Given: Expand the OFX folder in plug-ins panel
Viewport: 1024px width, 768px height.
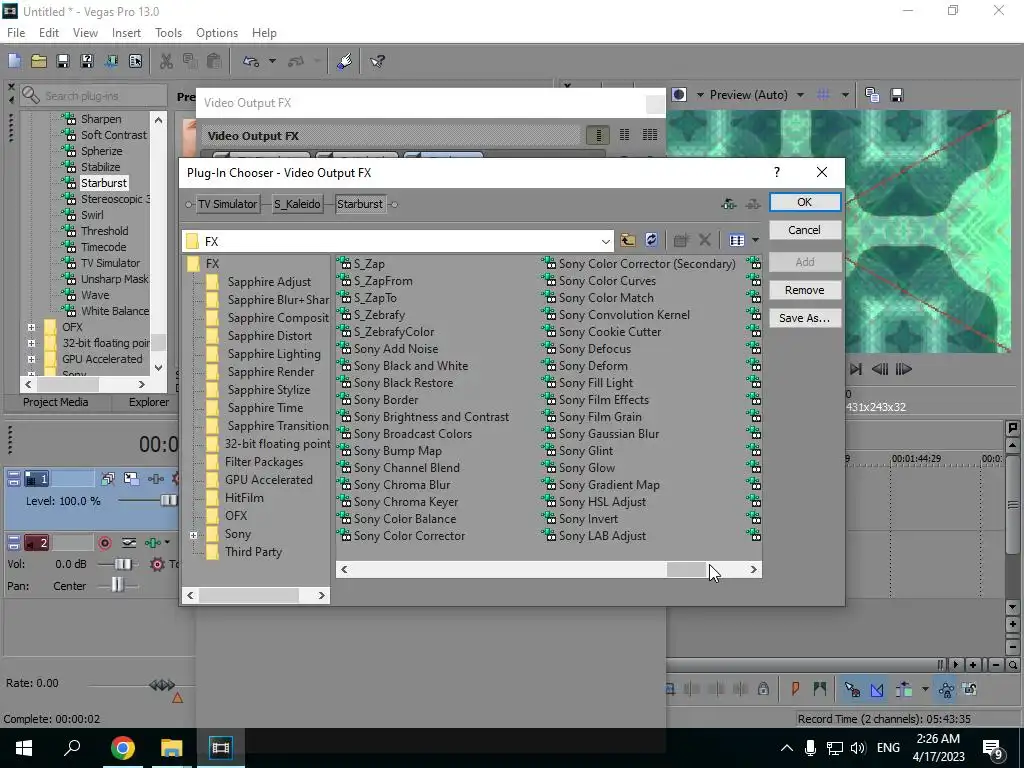Looking at the screenshot, I should point(31,327).
